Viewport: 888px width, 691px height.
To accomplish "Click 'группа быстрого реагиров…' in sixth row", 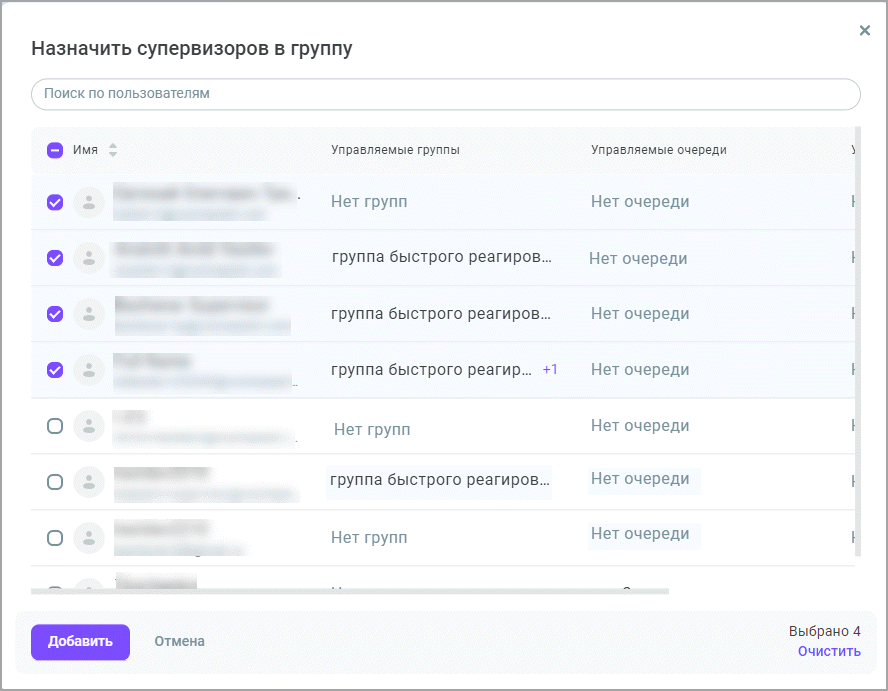I will click(x=439, y=480).
